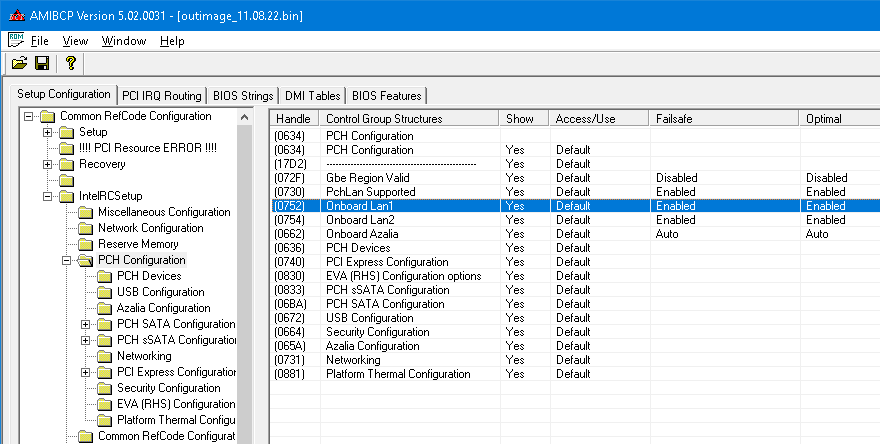Click the Failsafe column header
Image resolution: width=880 pixels, height=444 pixels.
point(673,118)
